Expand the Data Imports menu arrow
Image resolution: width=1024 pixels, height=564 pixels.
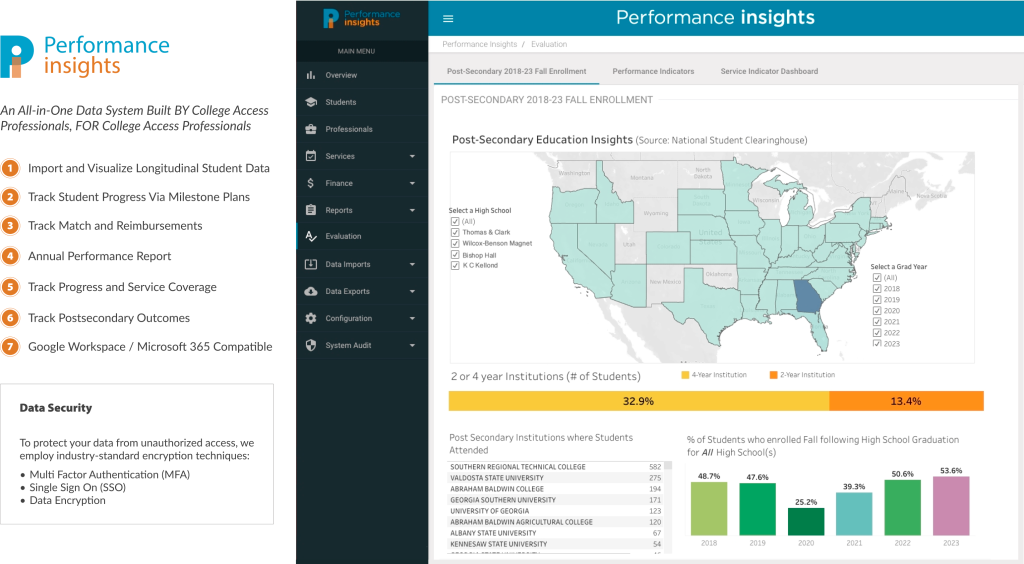pyautogui.click(x=412, y=264)
